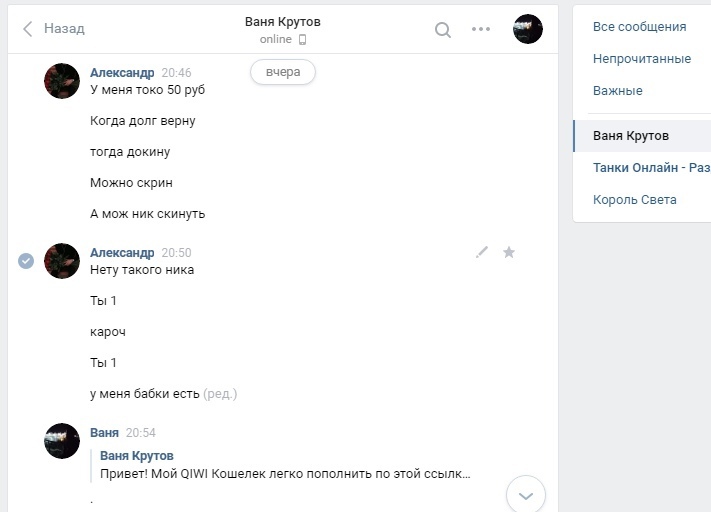Open the Ваня Крутов name link in header

coord(283,22)
